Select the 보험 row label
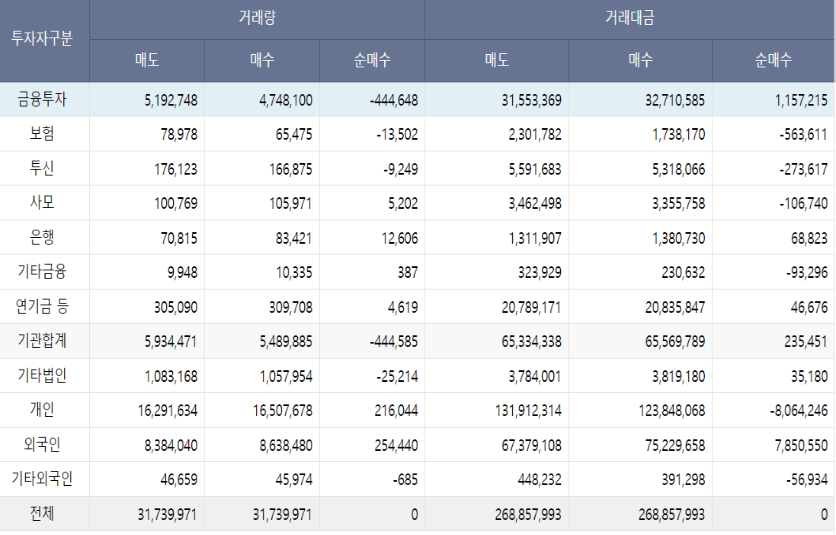This screenshot has height=535, width=836. tap(43, 134)
